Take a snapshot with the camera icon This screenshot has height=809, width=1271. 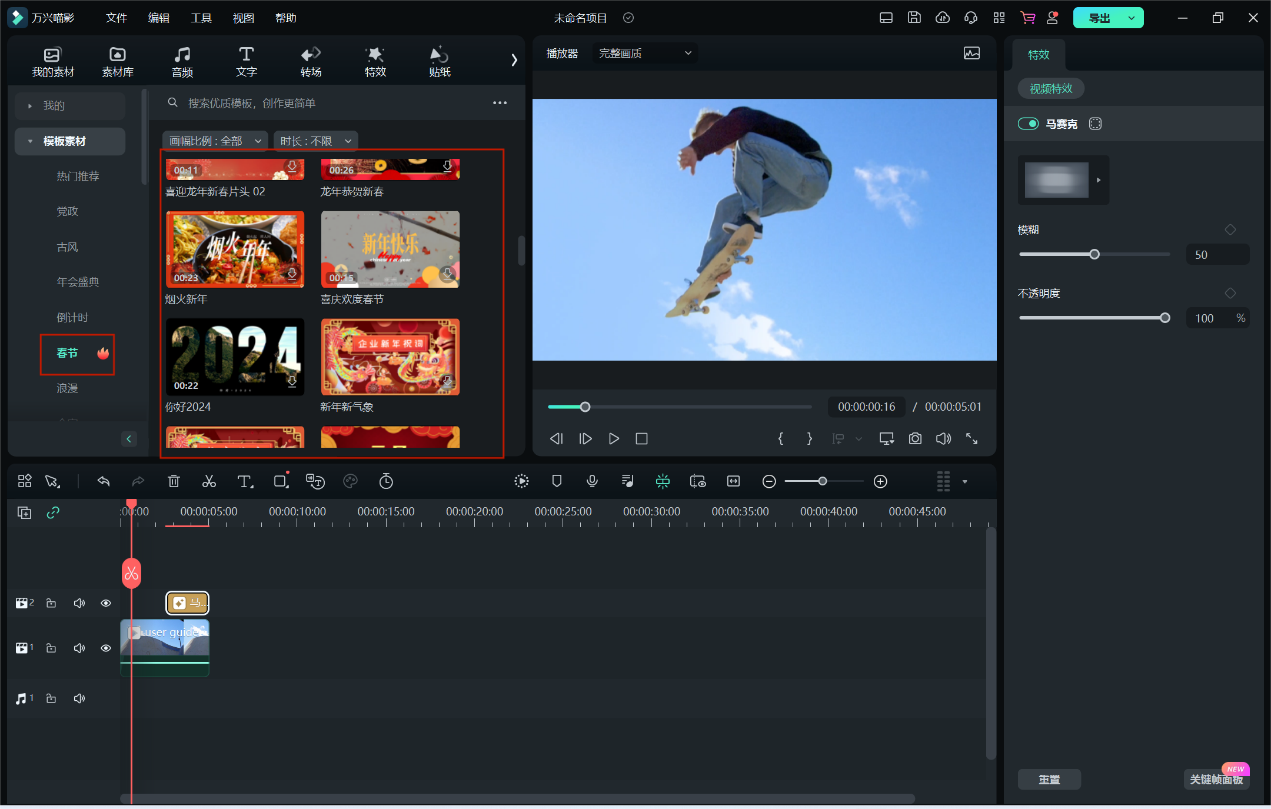pos(915,438)
